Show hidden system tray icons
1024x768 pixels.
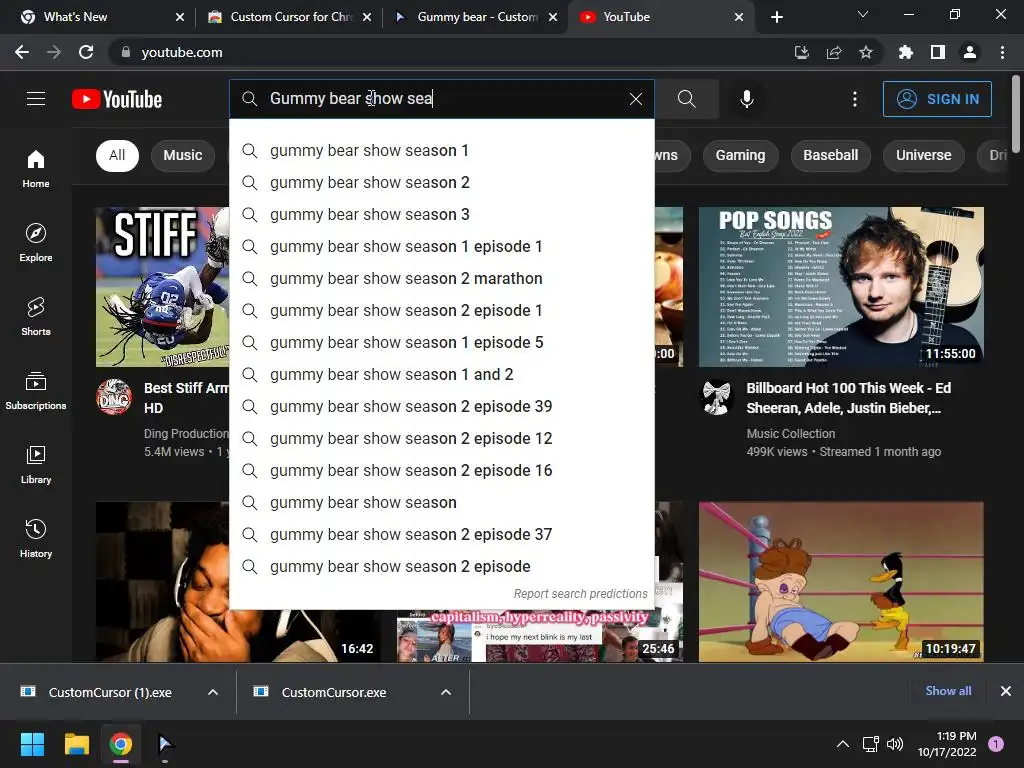point(843,744)
